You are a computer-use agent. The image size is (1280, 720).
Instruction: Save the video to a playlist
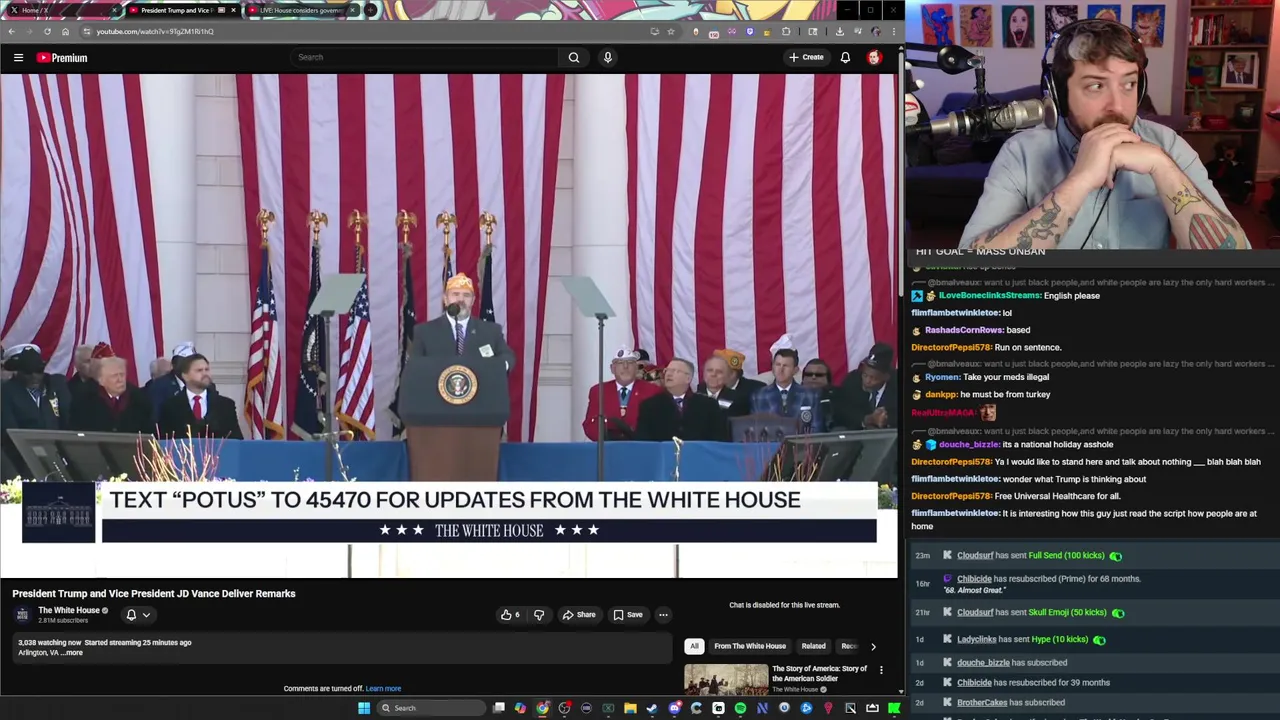click(x=628, y=615)
